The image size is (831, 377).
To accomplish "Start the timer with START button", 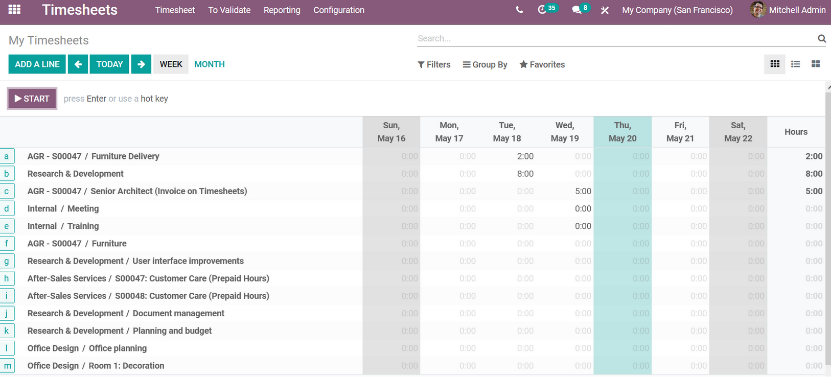I will 32,99.
